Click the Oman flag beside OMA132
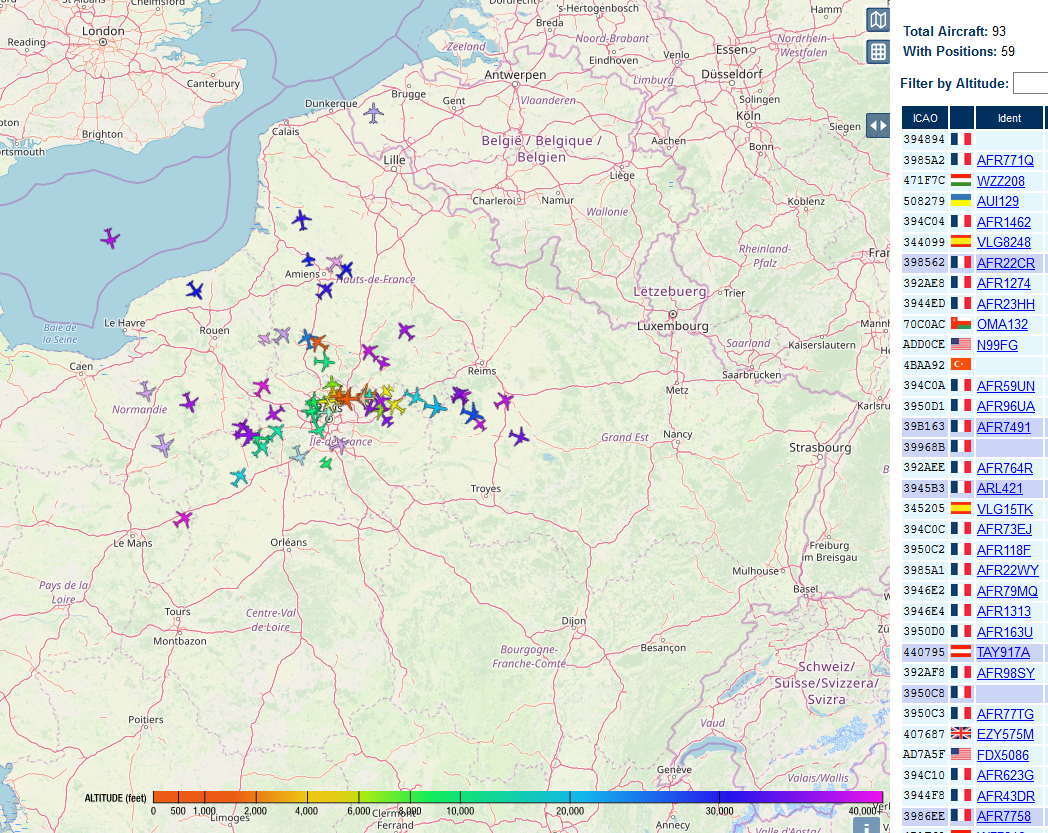 (961, 324)
